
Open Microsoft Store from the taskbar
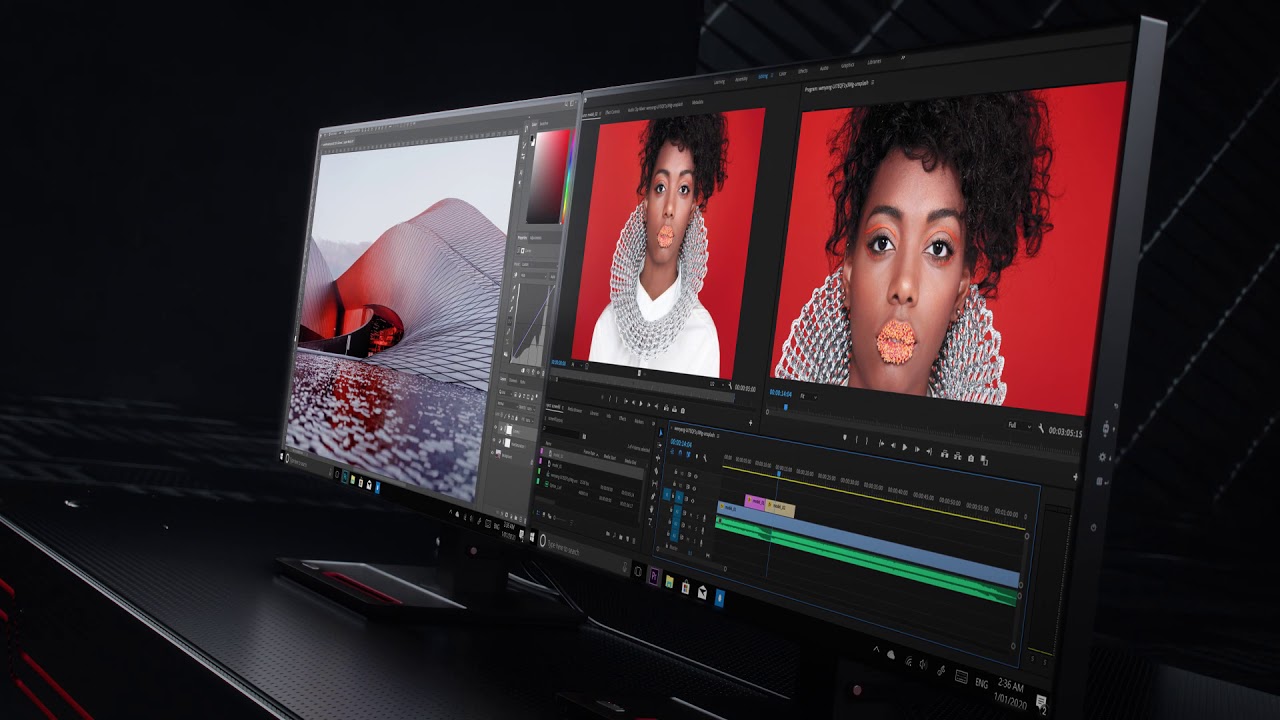[x=686, y=585]
